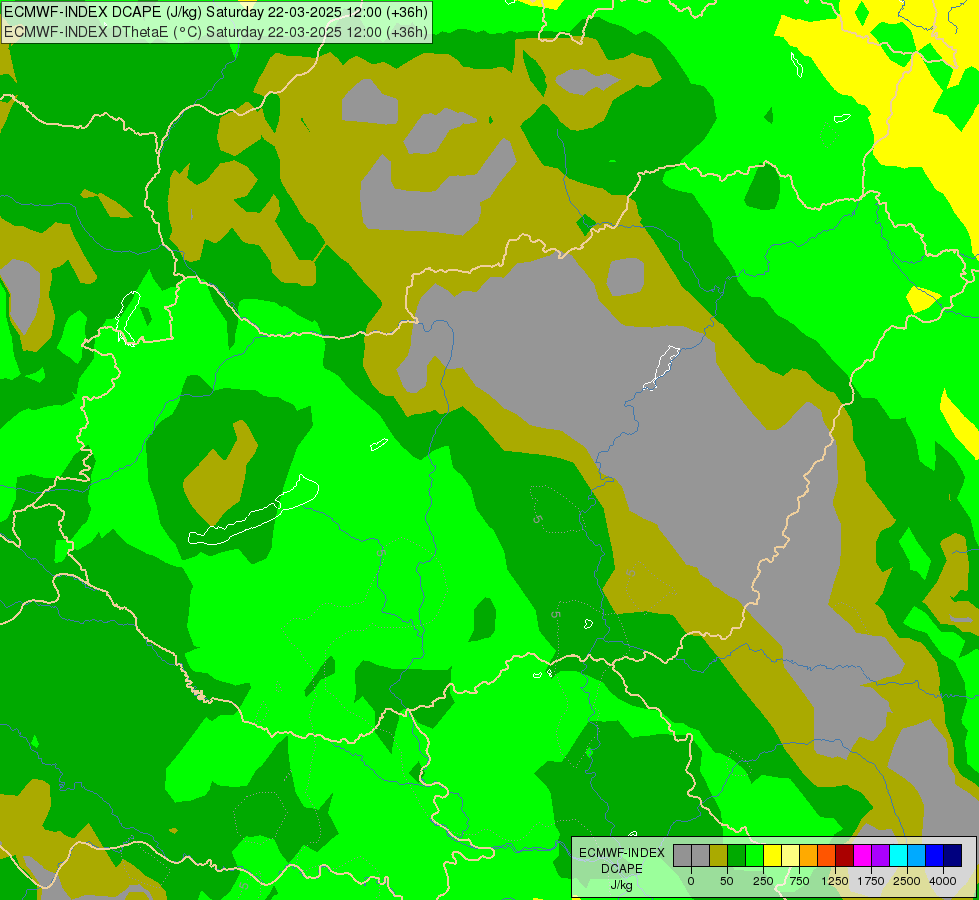Click the DCAPE label in the legend box
The height and width of the screenshot is (900, 979).
coord(622,869)
